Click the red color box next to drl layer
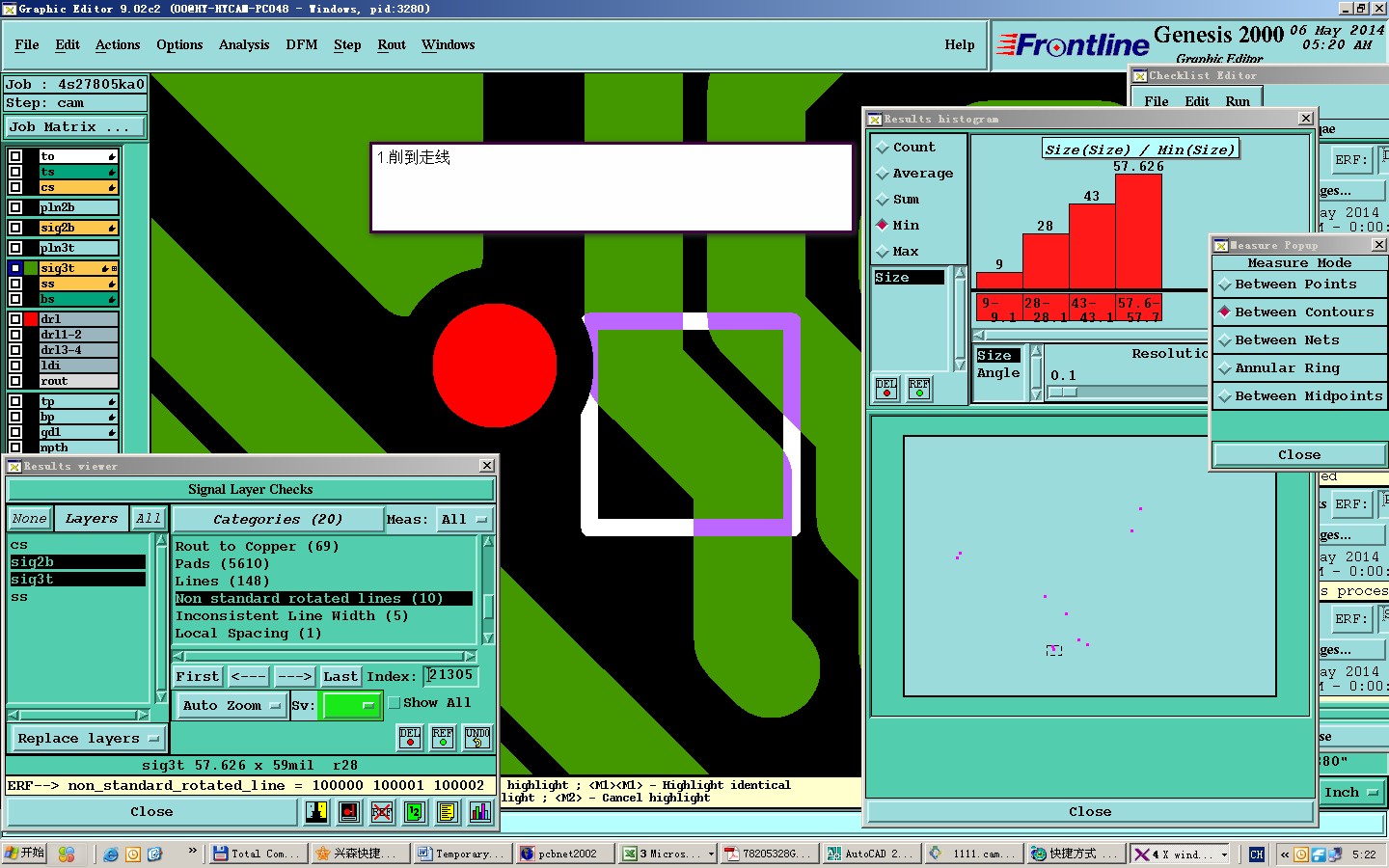This screenshot has width=1389, height=868. pos(31,319)
